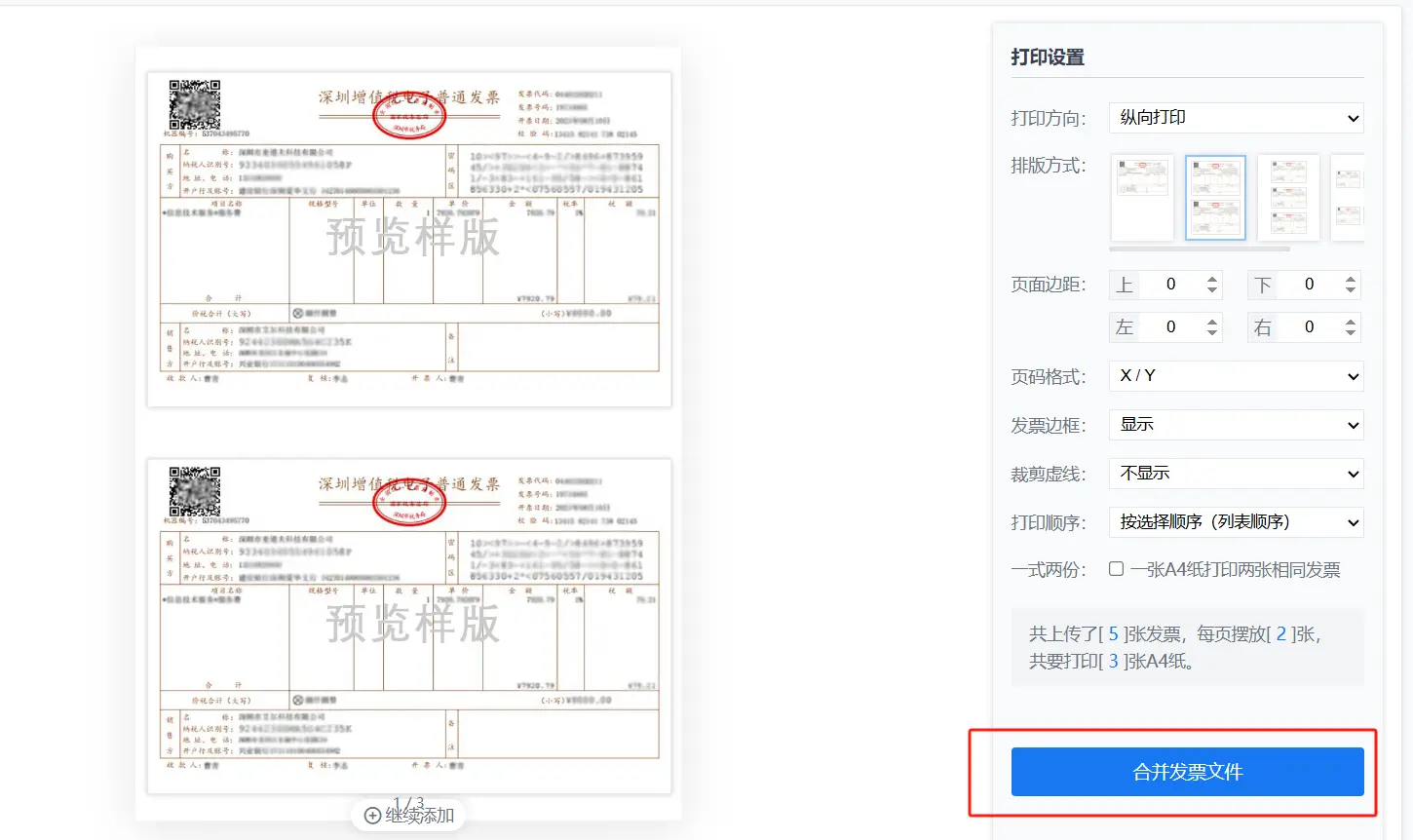This screenshot has width=1413, height=840.
Task: Enable the 一式两份 duplicate print checkbox
Action: 1117,569
